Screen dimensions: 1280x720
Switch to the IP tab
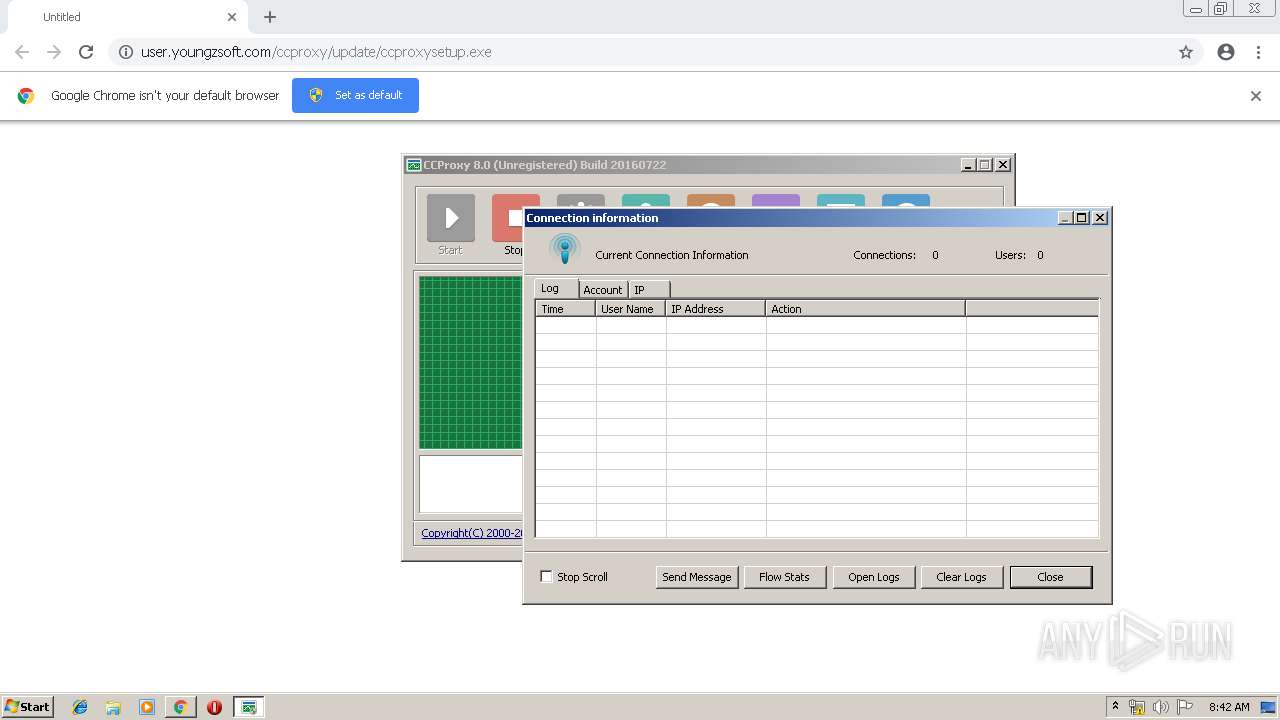648,290
